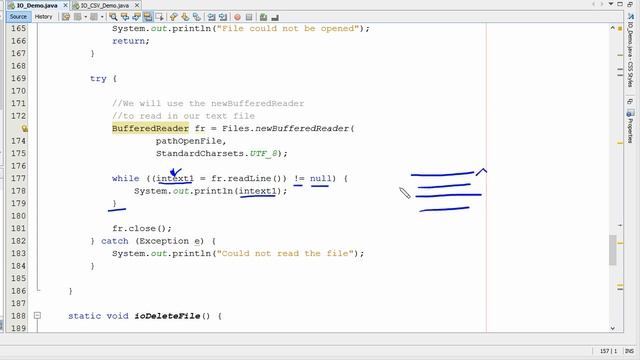Click the restore icon above CSS Styles panel

tap(631, 4)
